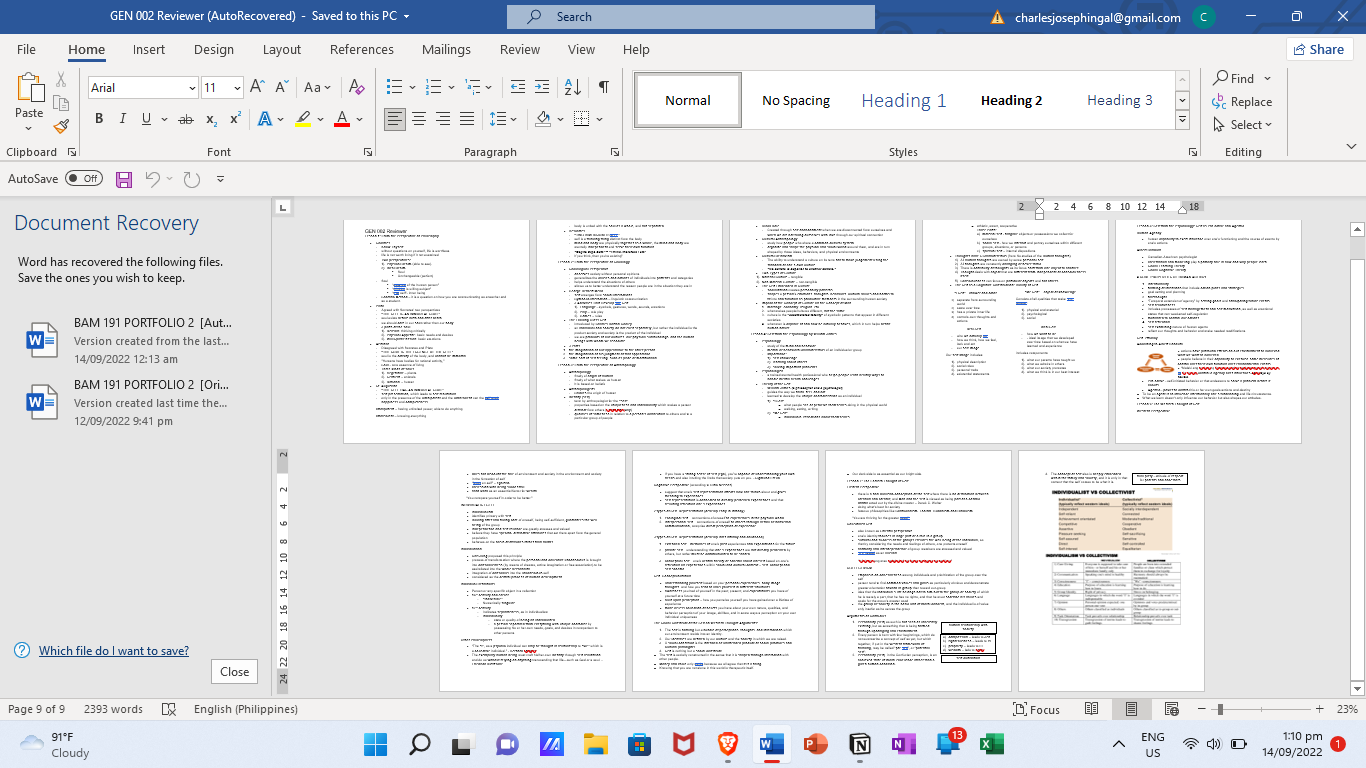
Task: Open Replace in the Editing group
Action: 1242,102
